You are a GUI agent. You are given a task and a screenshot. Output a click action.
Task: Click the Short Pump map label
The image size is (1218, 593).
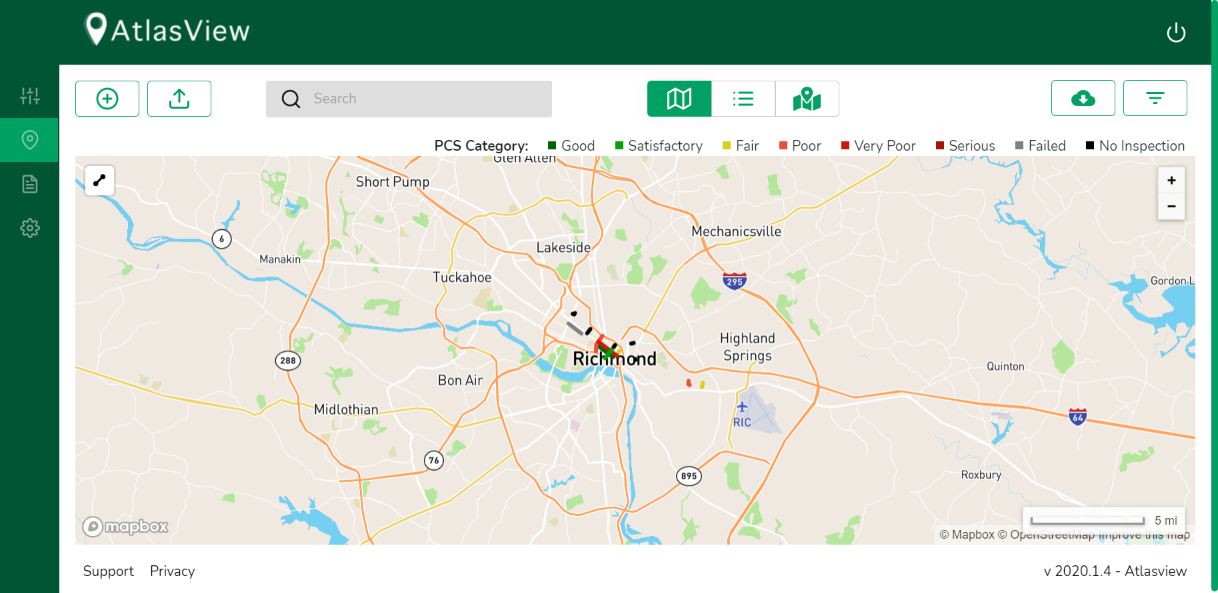point(393,182)
